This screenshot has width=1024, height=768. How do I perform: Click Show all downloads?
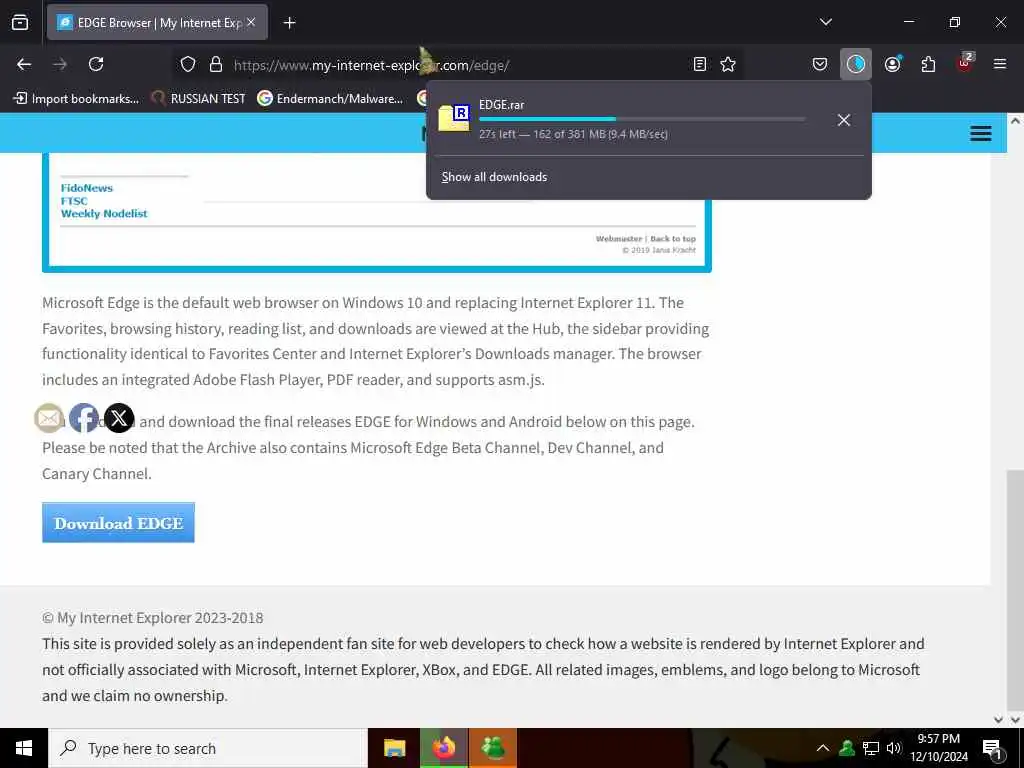494,177
